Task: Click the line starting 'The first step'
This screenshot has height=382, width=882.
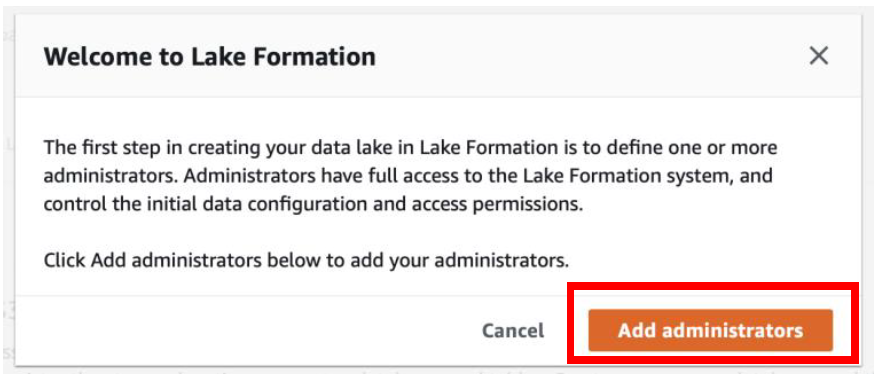Action: tap(411, 147)
